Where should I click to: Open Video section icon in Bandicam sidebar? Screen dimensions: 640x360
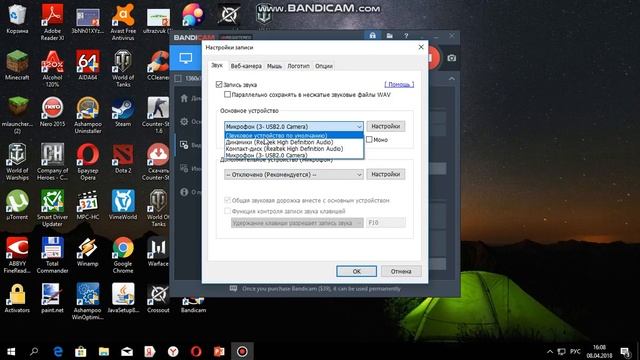point(184,144)
